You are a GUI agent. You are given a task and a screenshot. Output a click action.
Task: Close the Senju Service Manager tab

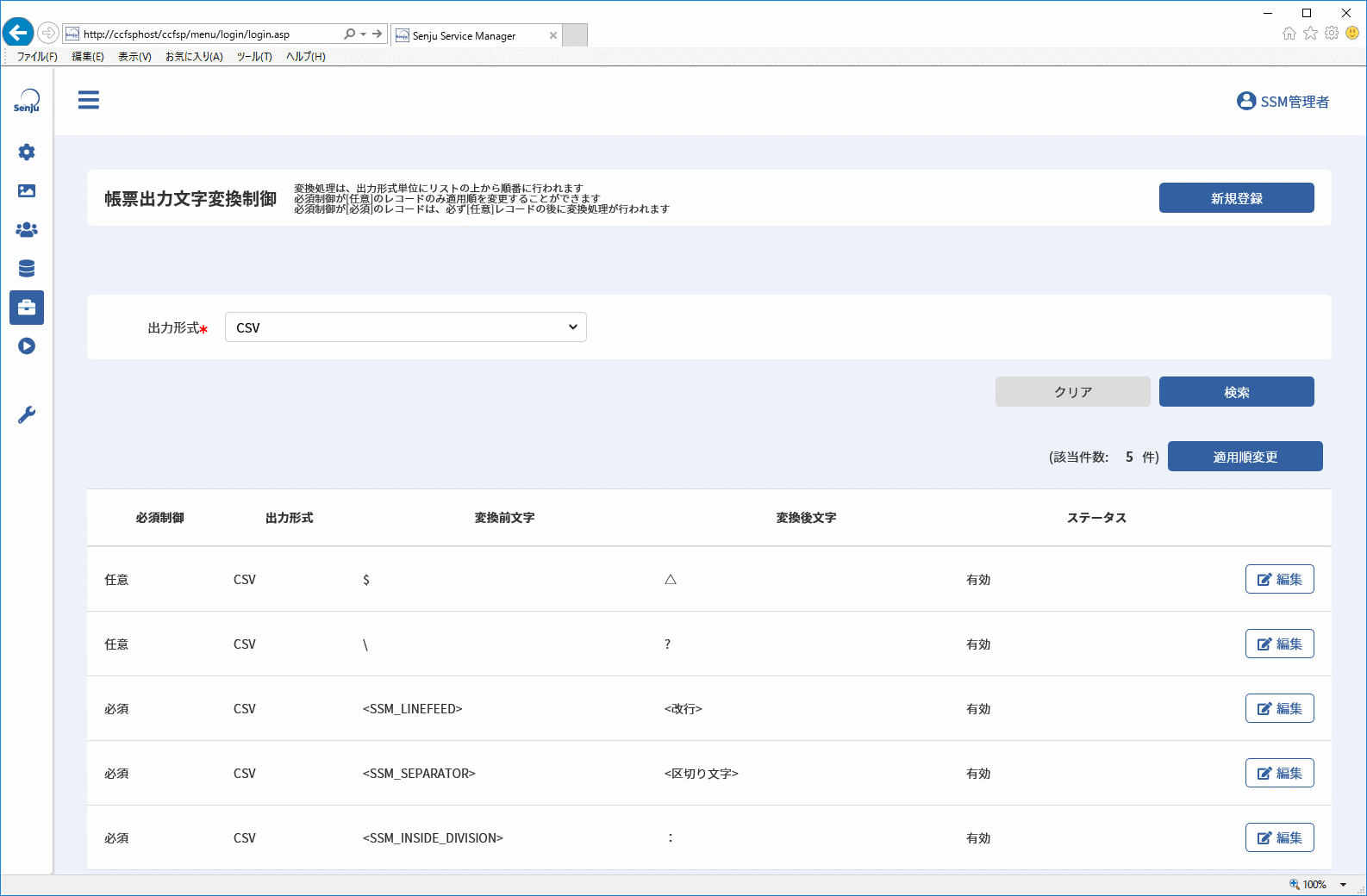click(x=553, y=35)
